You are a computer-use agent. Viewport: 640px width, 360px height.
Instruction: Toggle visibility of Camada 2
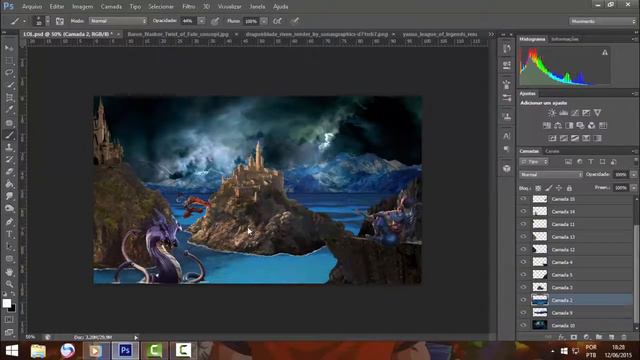tap(523, 300)
